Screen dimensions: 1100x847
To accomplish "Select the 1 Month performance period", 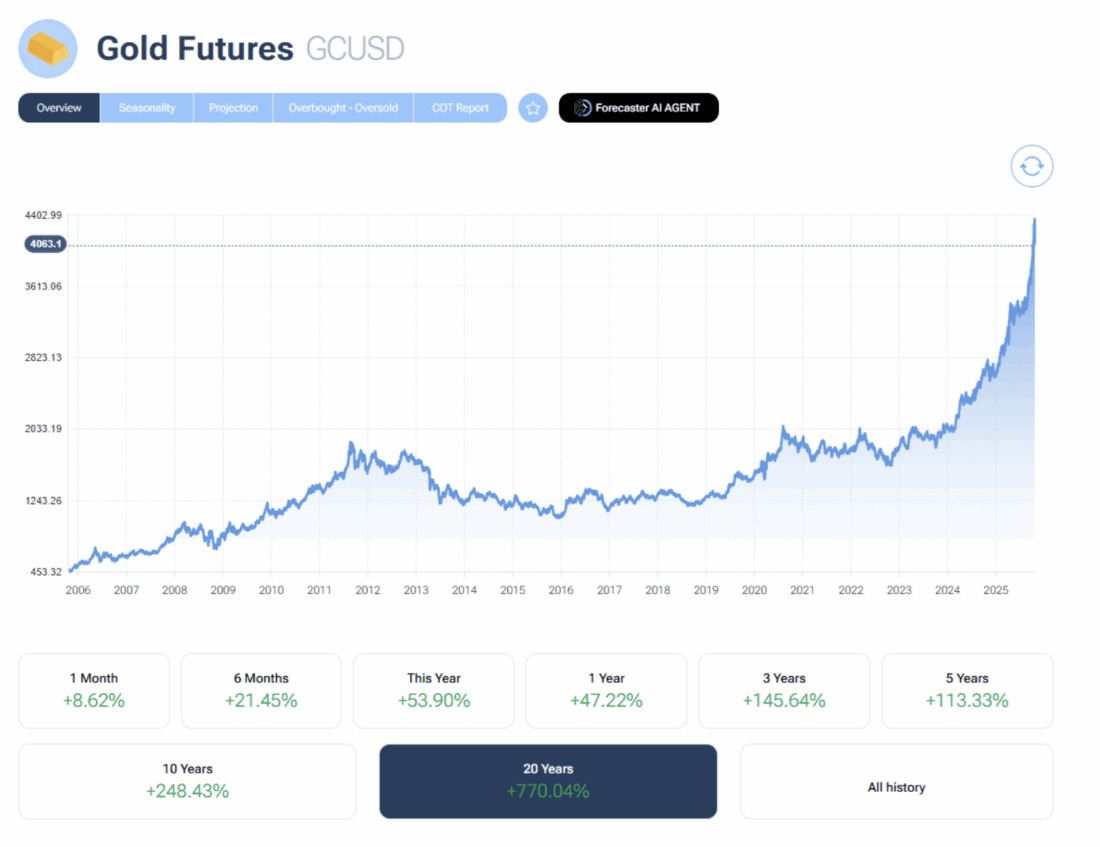I will click(94, 690).
